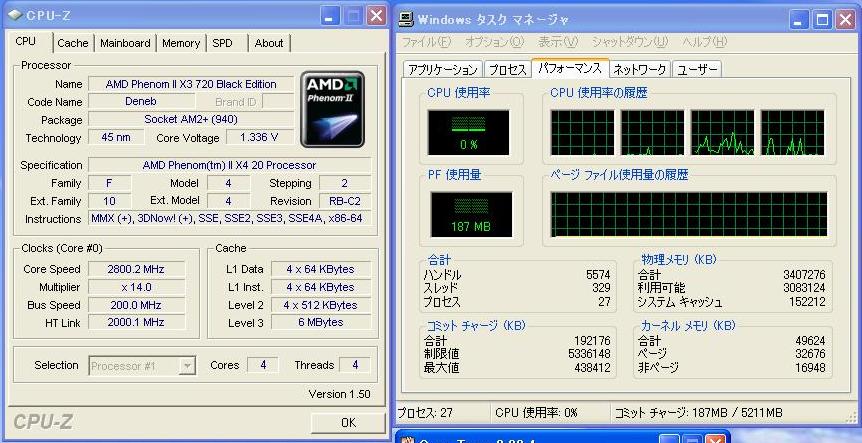862x443 pixels.
Task: Minimize the Task Manager window
Action: tap(800, 20)
